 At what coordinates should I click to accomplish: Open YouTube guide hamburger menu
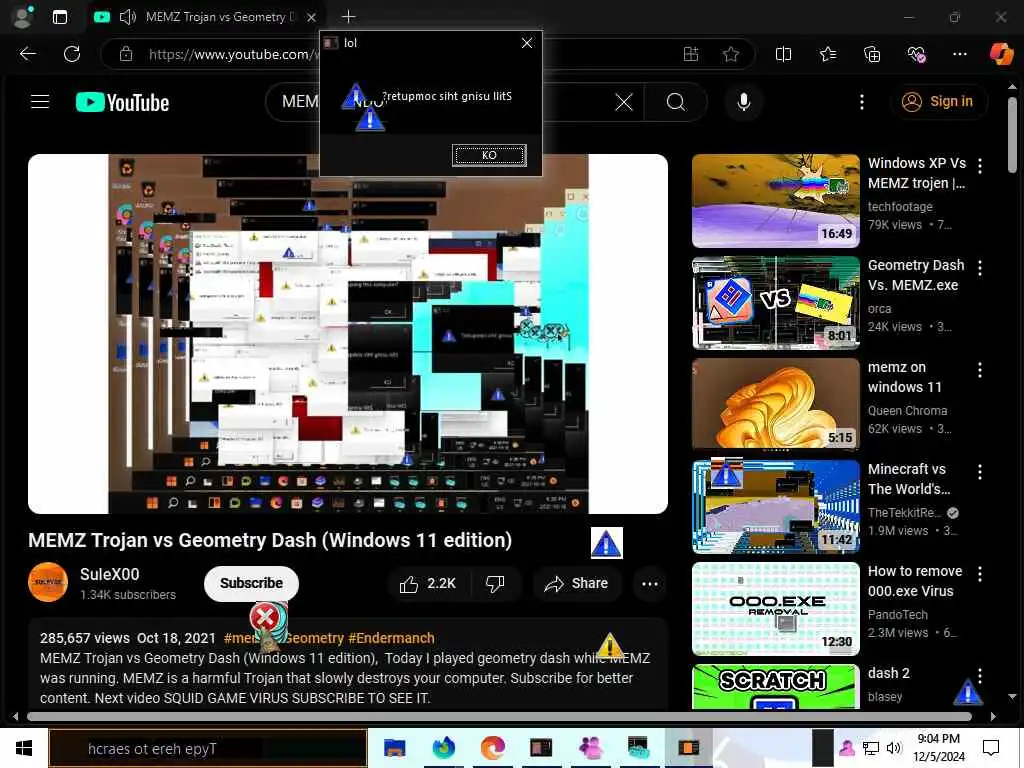tap(40, 102)
